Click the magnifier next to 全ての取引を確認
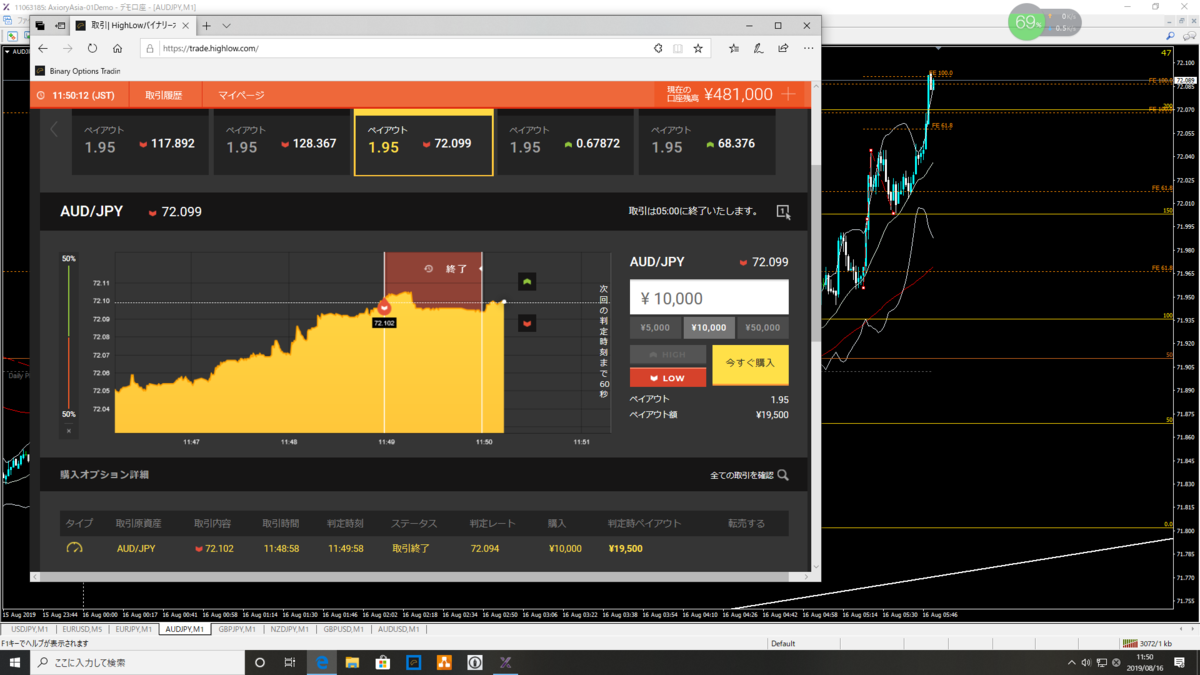1200x675 pixels. tap(783, 475)
